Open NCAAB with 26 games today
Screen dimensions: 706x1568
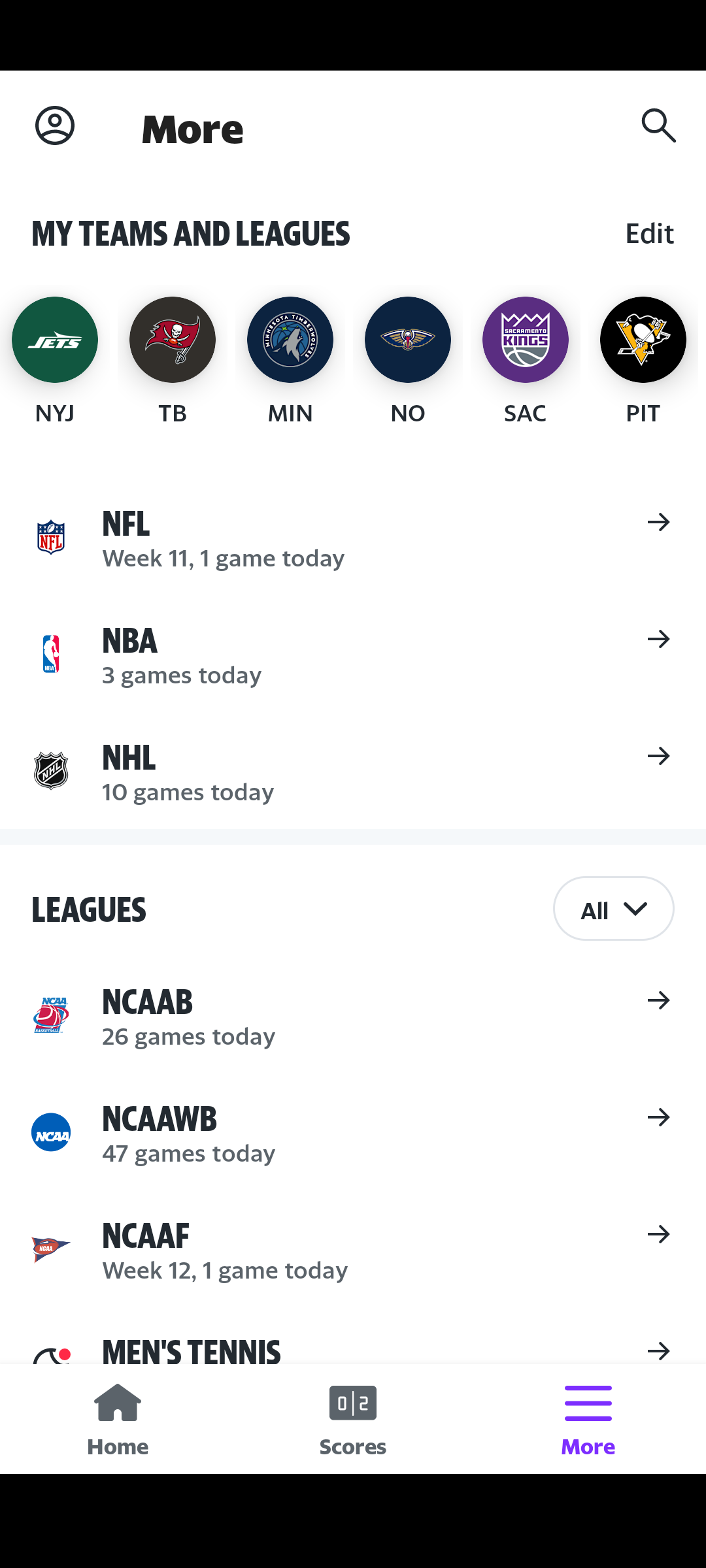[353, 1017]
